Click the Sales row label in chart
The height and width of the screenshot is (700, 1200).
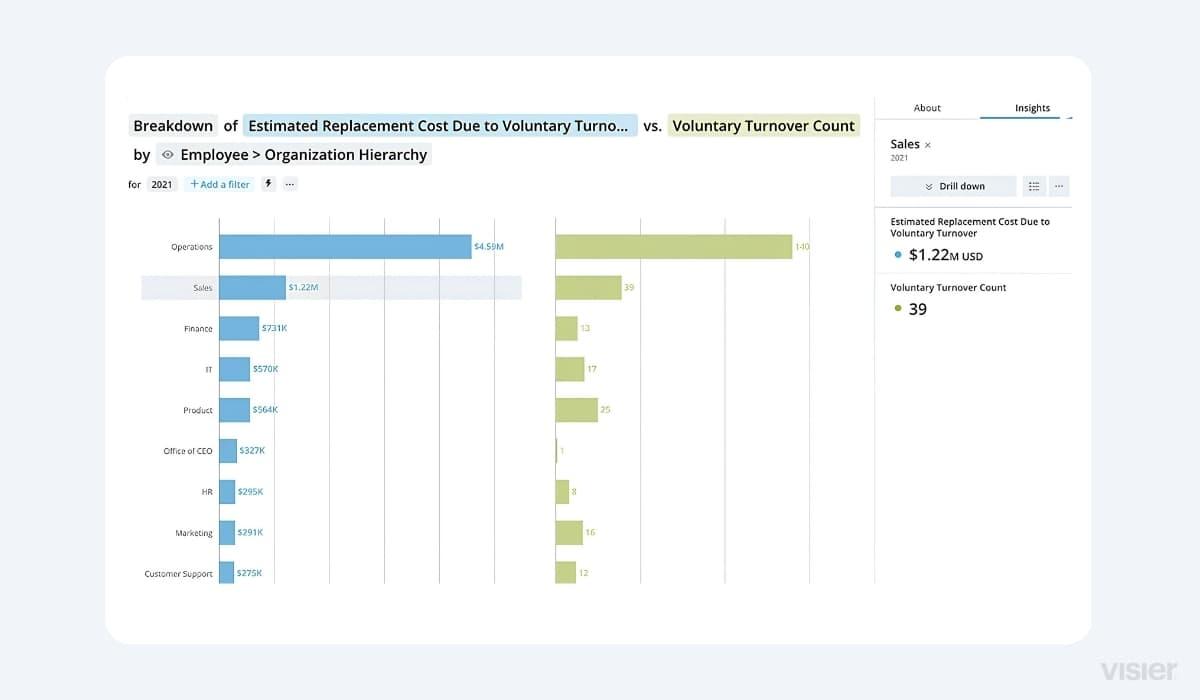click(x=203, y=288)
